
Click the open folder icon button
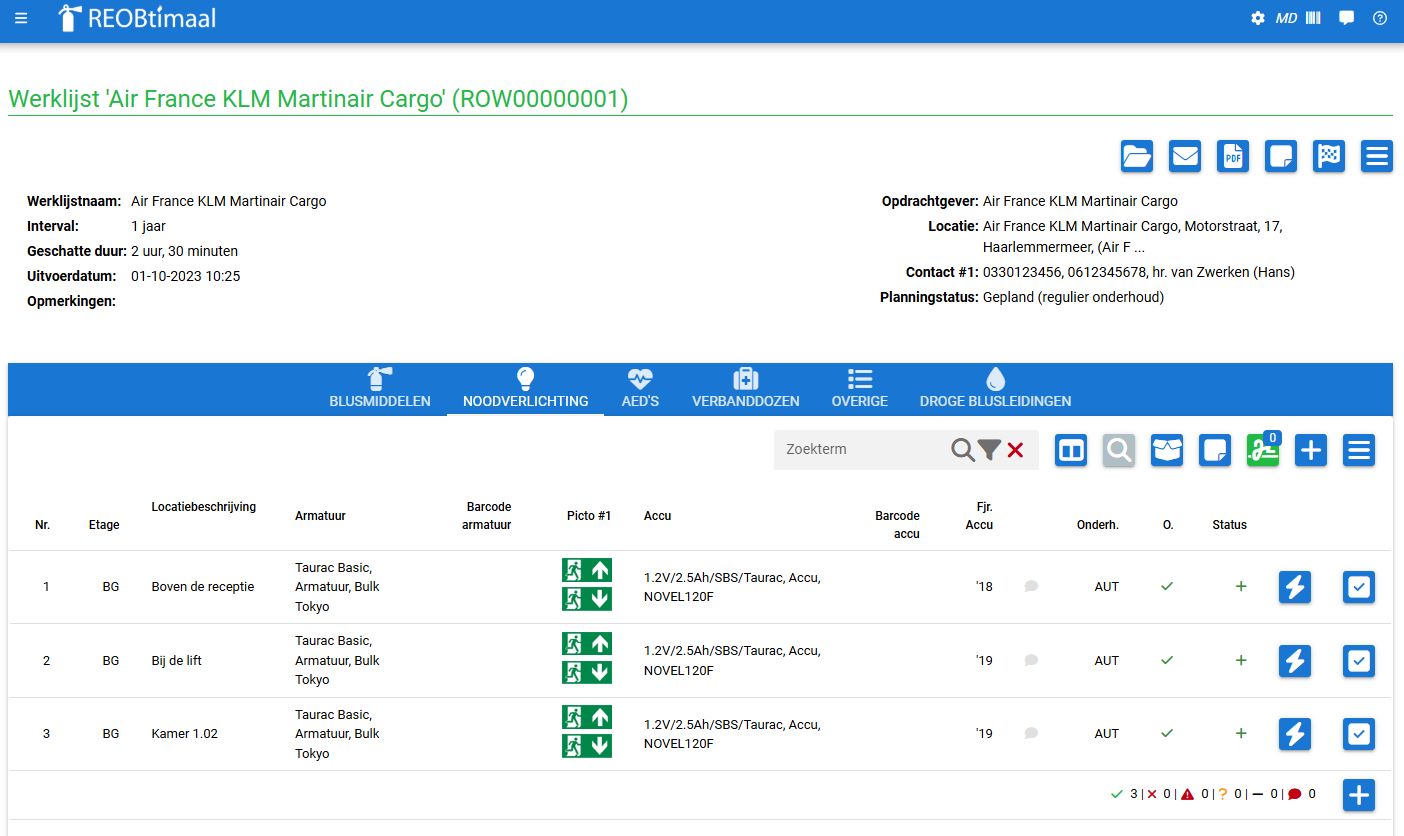coord(1137,156)
